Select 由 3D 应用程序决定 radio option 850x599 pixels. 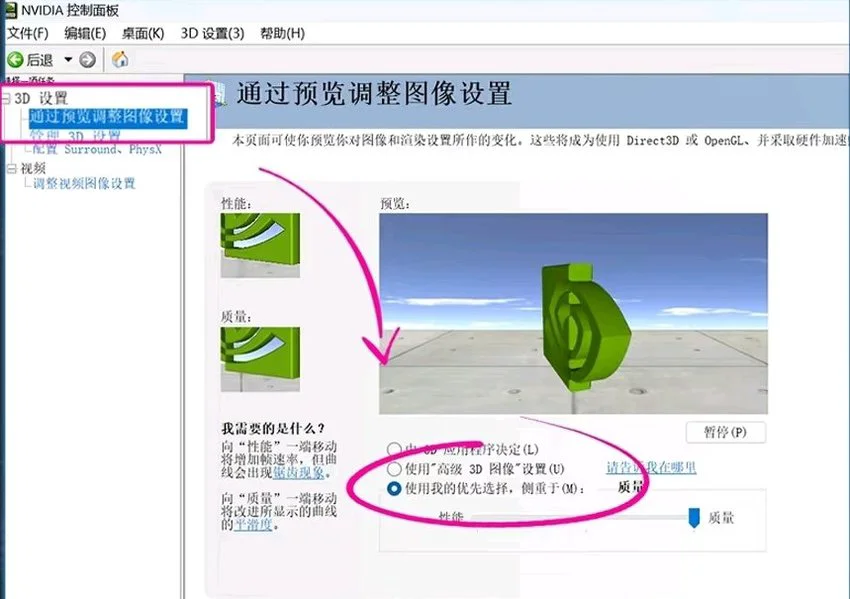[394, 449]
